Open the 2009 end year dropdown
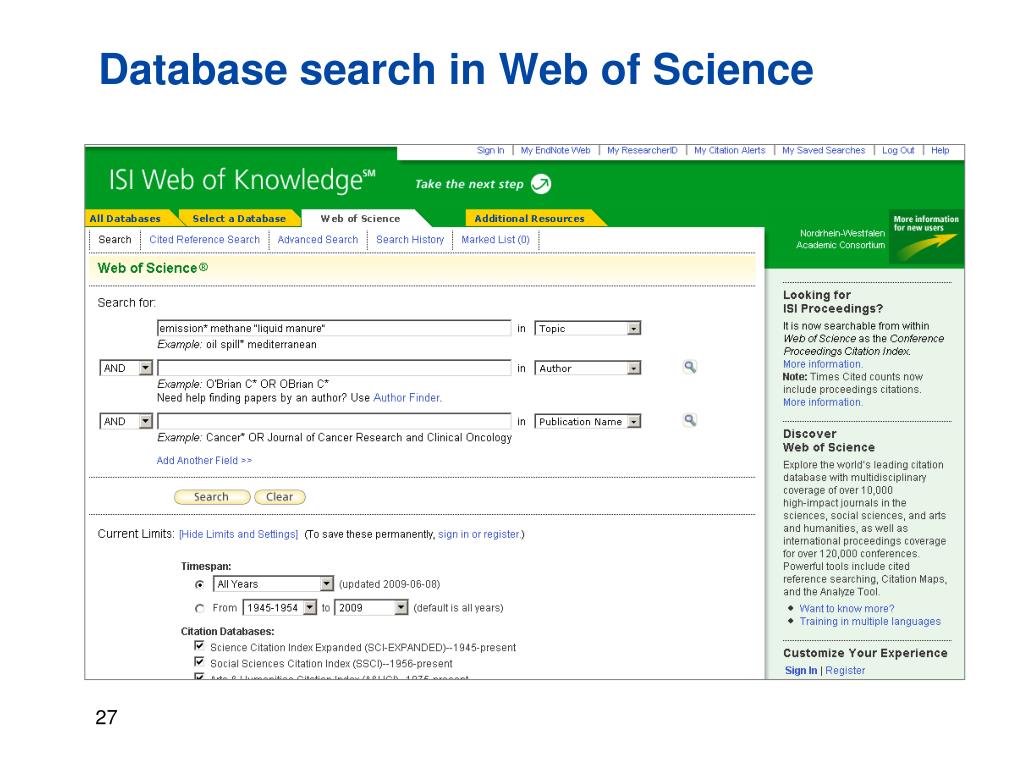 (x=371, y=608)
